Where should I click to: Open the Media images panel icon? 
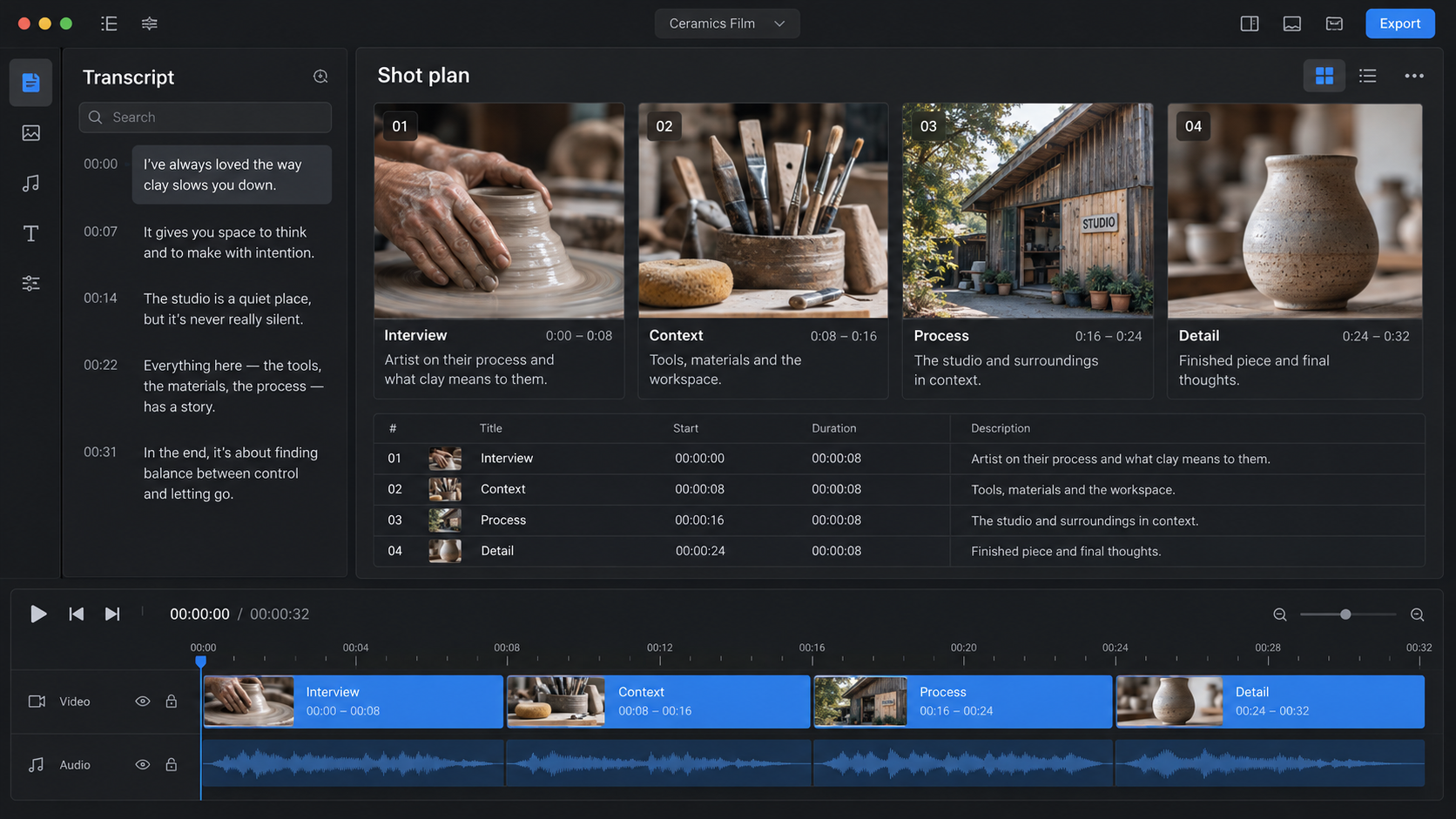pyautogui.click(x=30, y=133)
